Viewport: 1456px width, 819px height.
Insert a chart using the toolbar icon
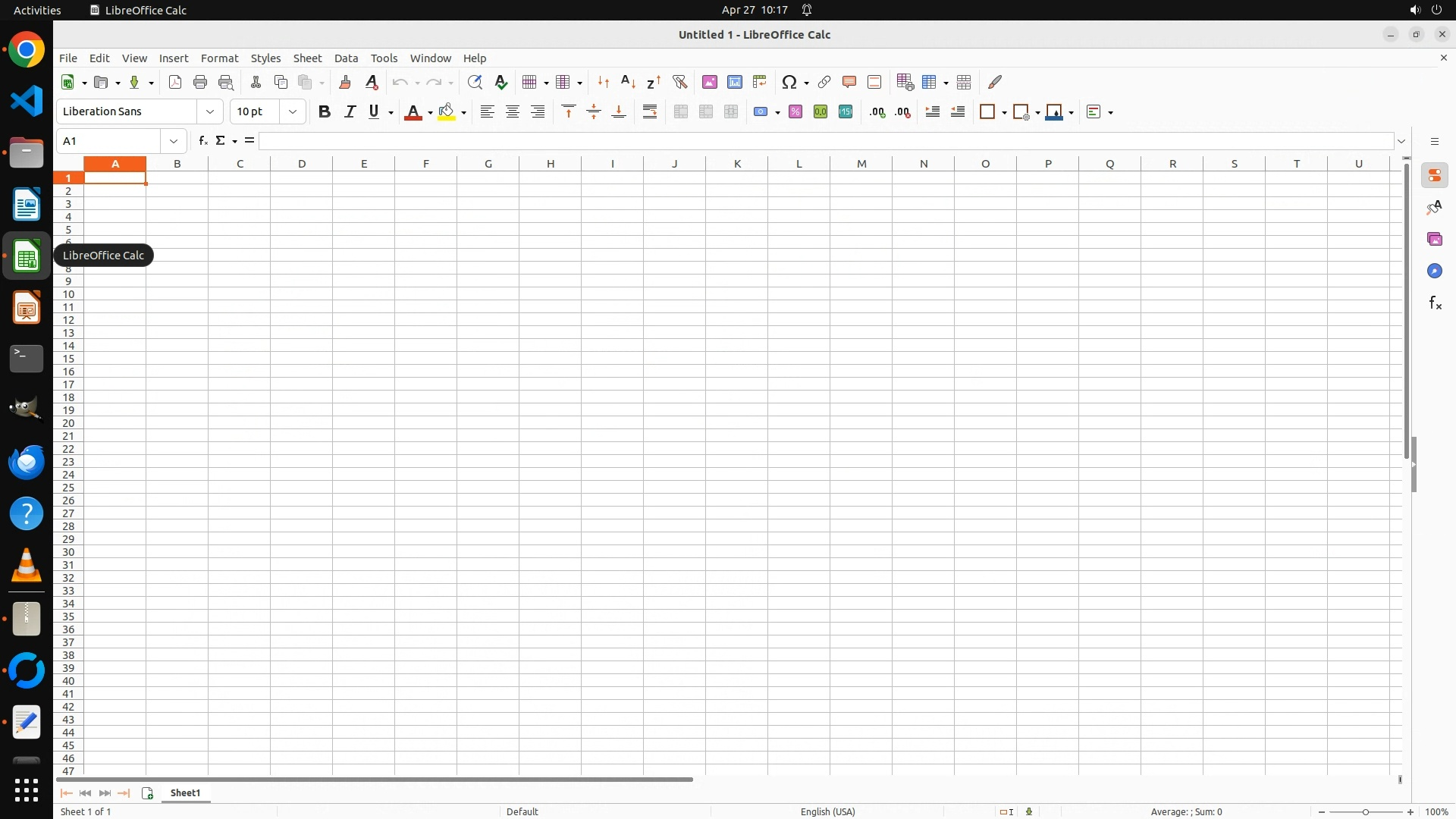click(734, 82)
